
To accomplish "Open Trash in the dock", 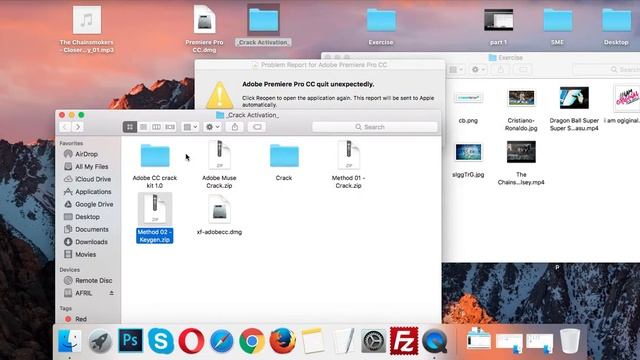I will (570, 340).
